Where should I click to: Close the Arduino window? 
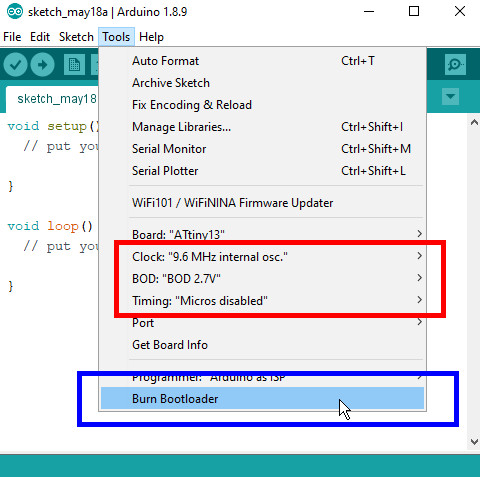[x=460, y=12]
